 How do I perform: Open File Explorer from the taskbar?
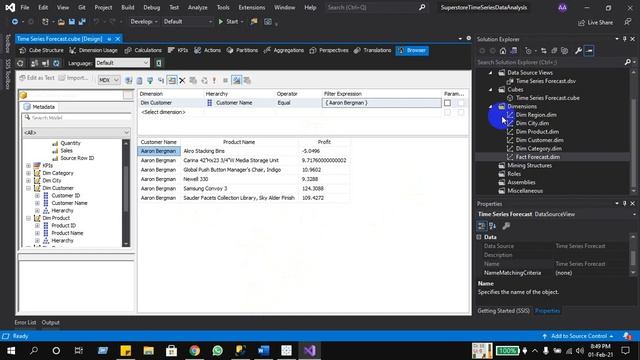149,351
